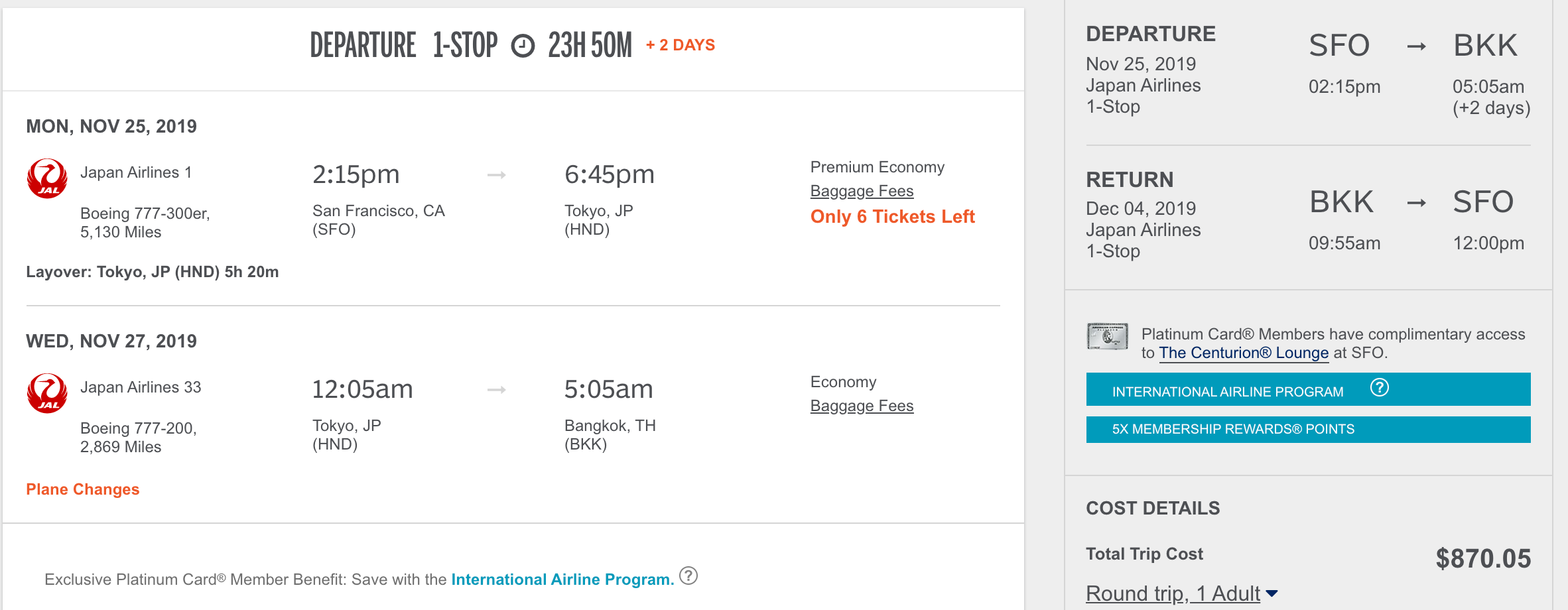Click arrow between SFO and BKK in summary
The height and width of the screenshot is (610, 1568).
1417,46
